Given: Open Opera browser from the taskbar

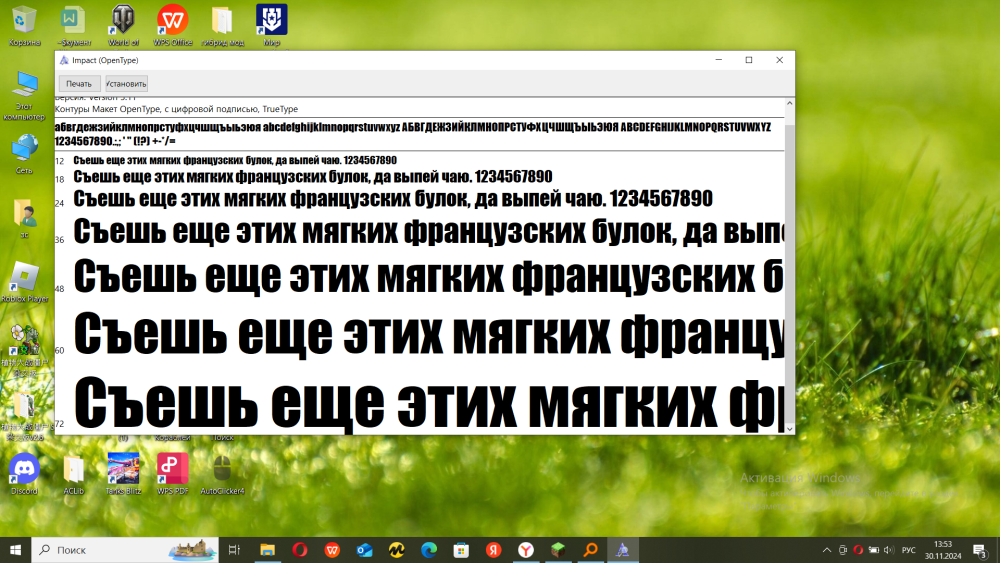Looking at the screenshot, I should tap(300, 550).
